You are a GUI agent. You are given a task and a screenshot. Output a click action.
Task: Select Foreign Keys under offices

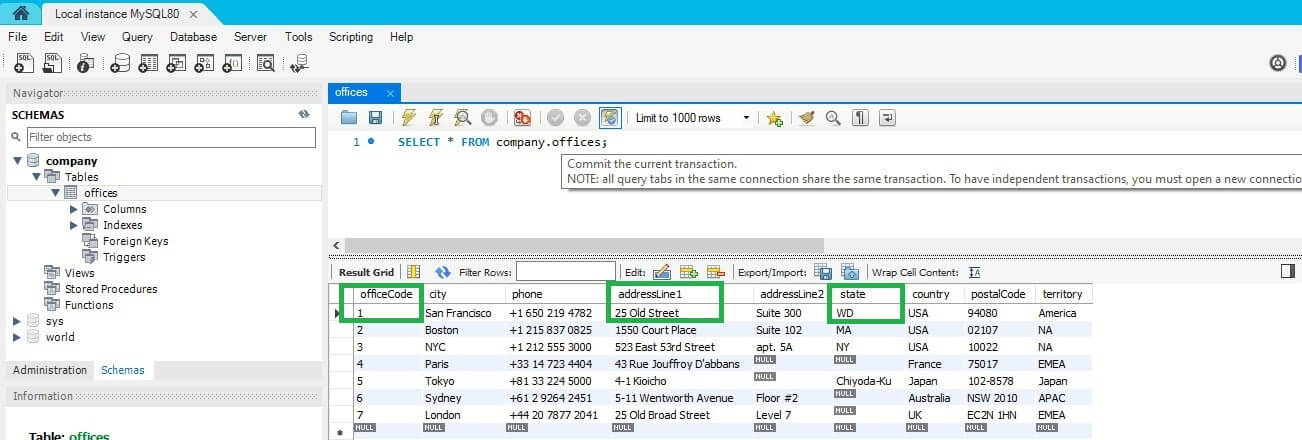(x=135, y=241)
